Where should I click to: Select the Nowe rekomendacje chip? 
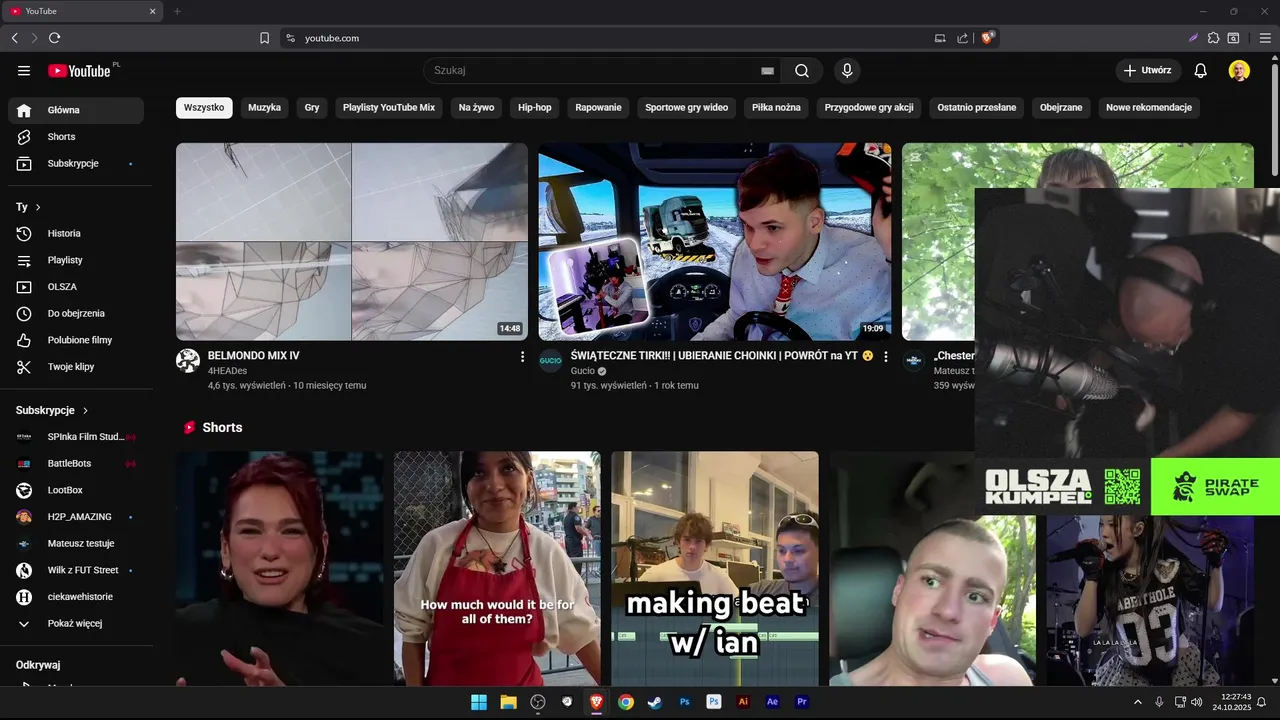click(1149, 108)
